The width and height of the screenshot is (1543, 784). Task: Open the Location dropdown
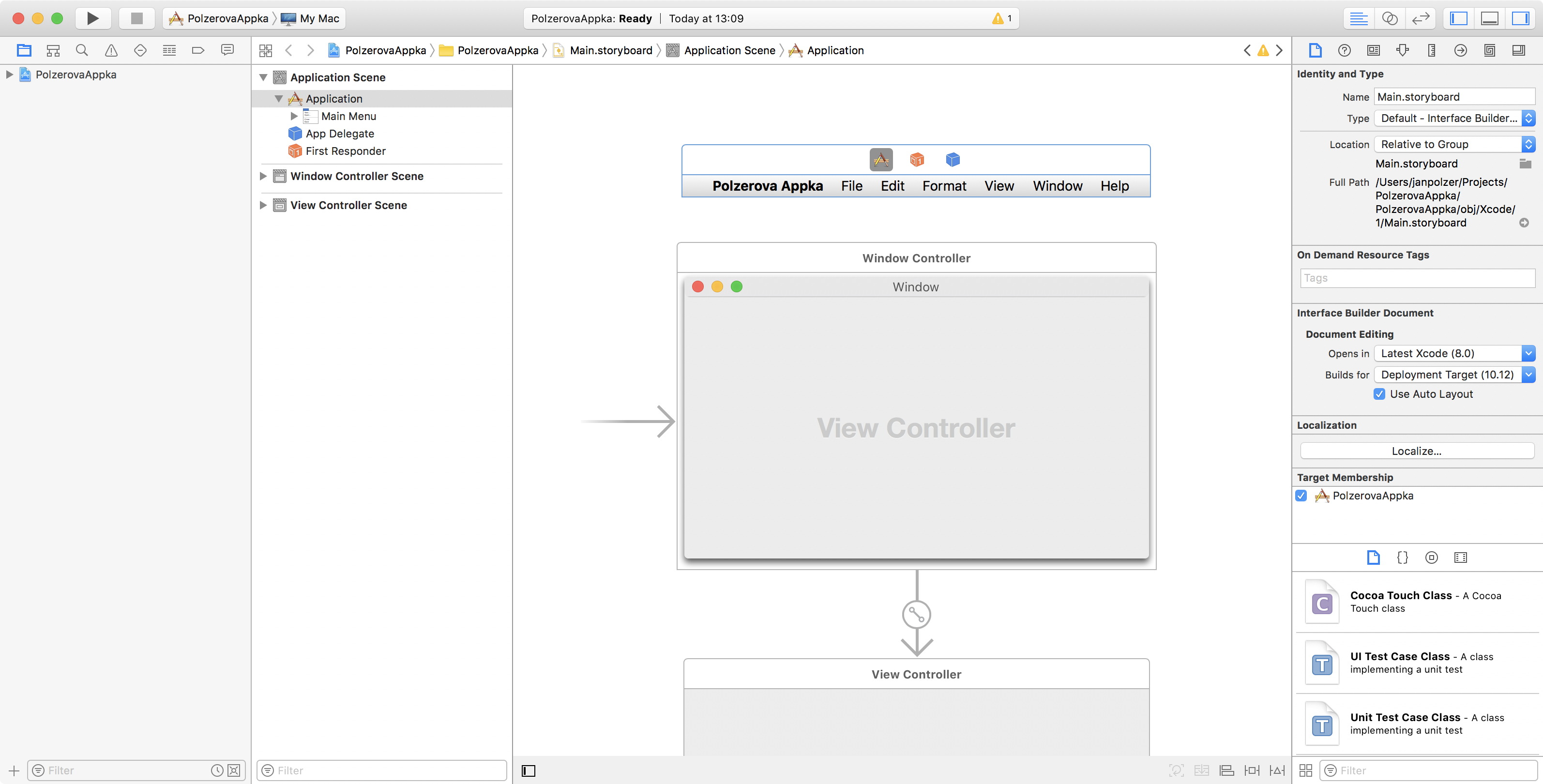point(1454,144)
